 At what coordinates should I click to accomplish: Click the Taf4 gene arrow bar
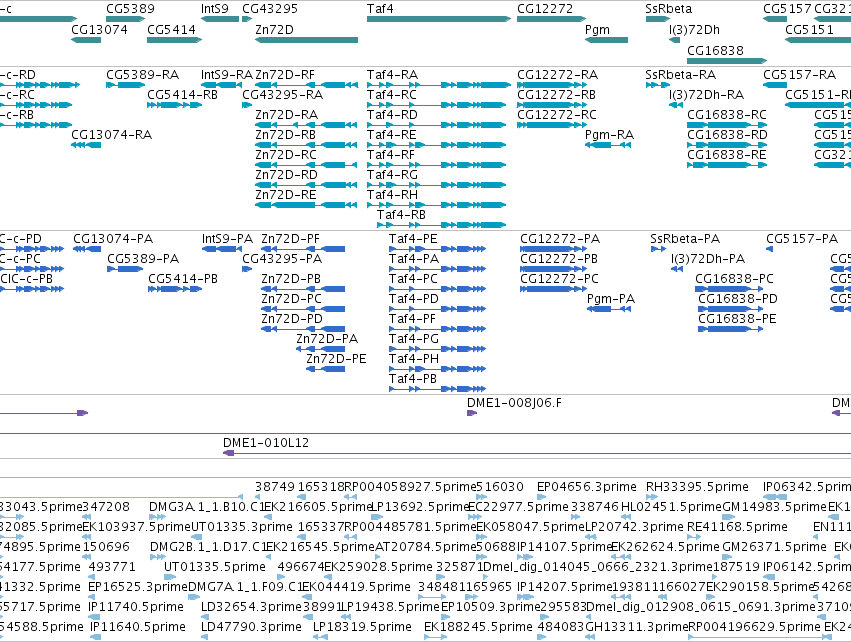tap(439, 19)
